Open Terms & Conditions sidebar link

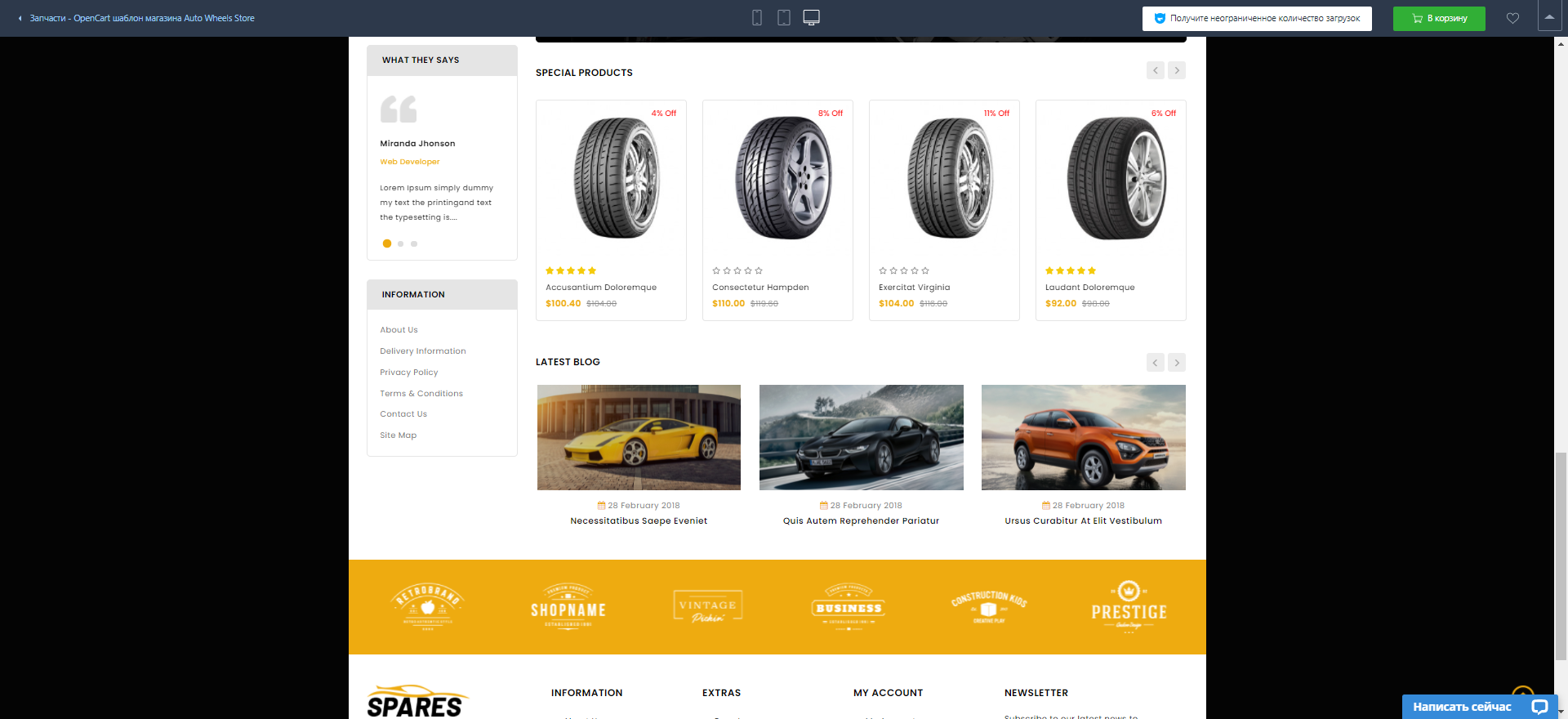421,394
